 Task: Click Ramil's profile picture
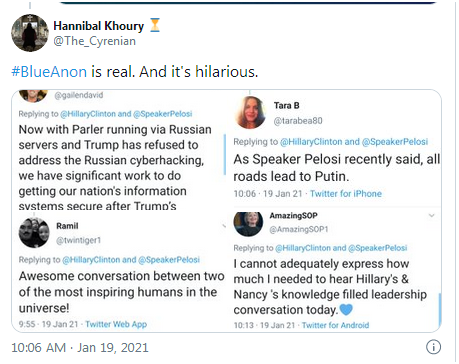(x=34, y=232)
